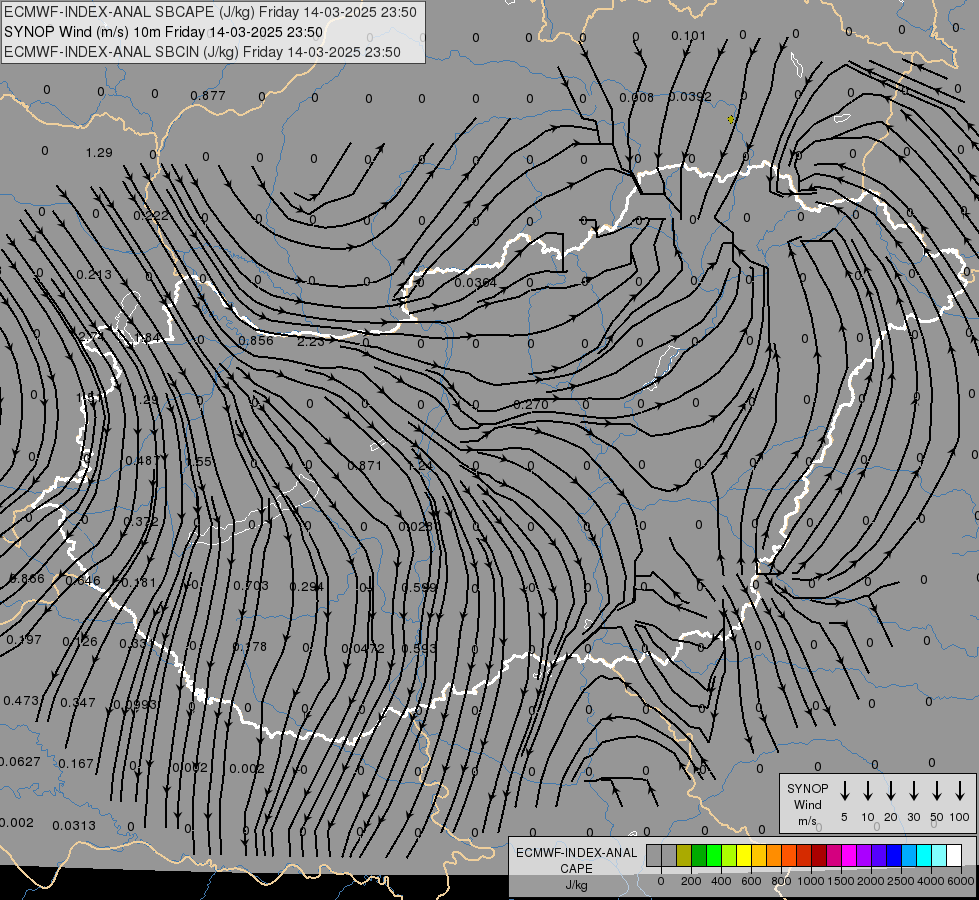Click the 0.101 value on the map
979x900 pixels.
689,36
